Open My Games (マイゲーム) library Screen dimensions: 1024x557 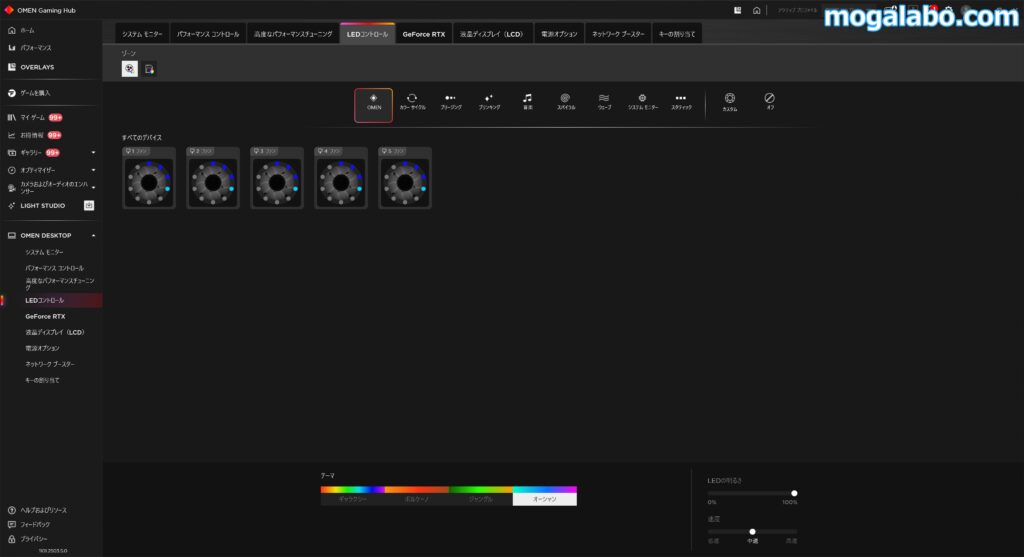coord(33,118)
